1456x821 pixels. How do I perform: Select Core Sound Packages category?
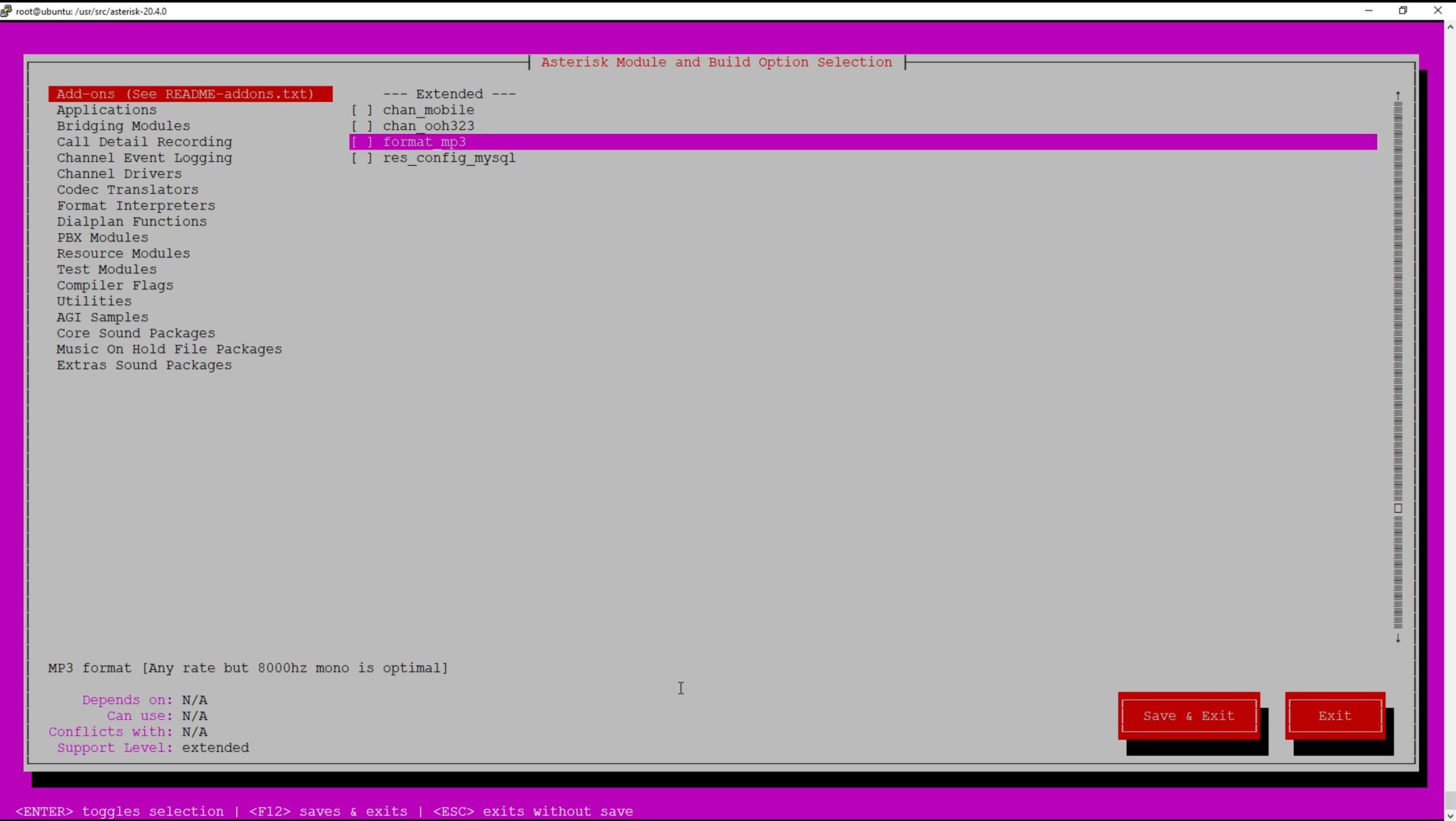point(135,333)
